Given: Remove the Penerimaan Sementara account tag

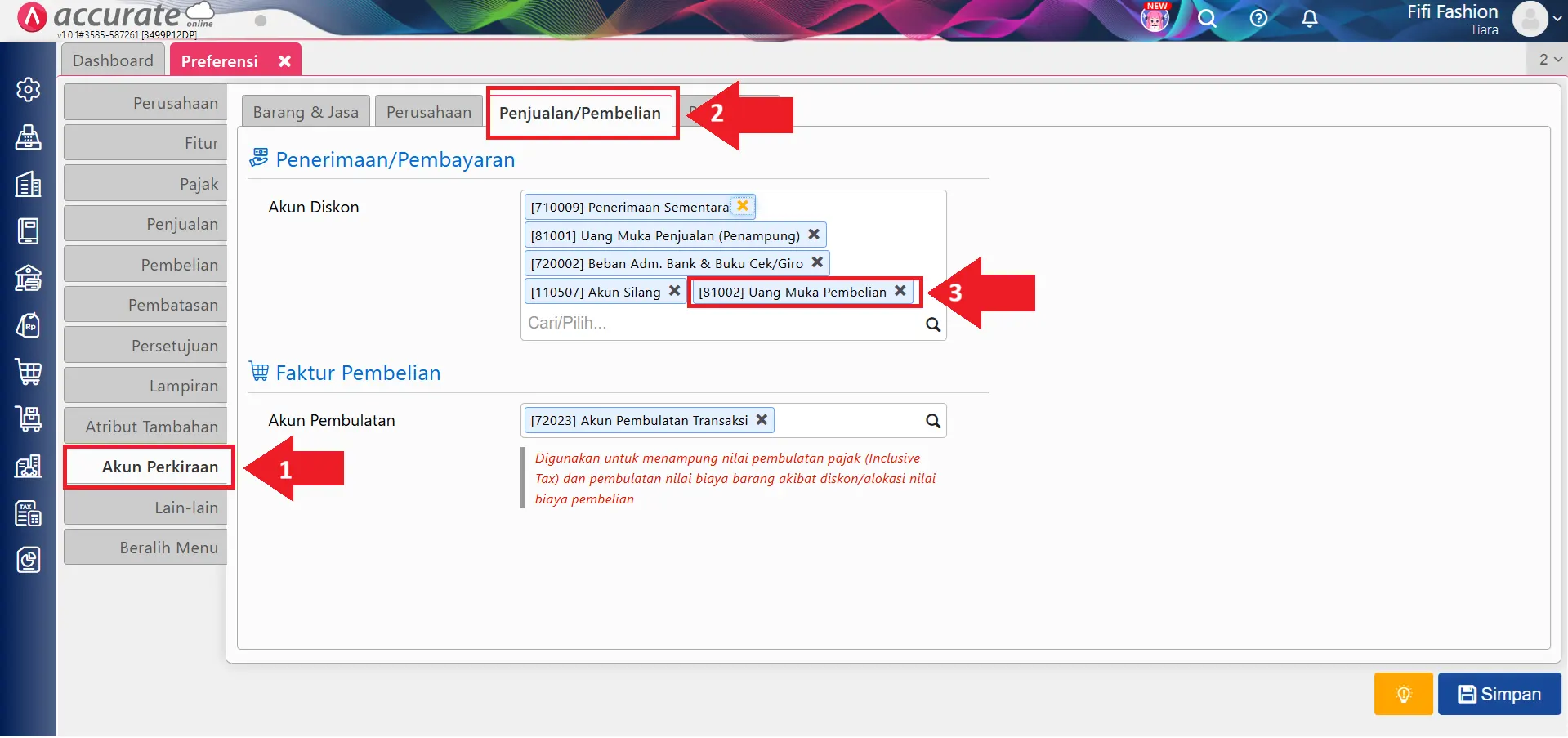Looking at the screenshot, I should click(743, 206).
